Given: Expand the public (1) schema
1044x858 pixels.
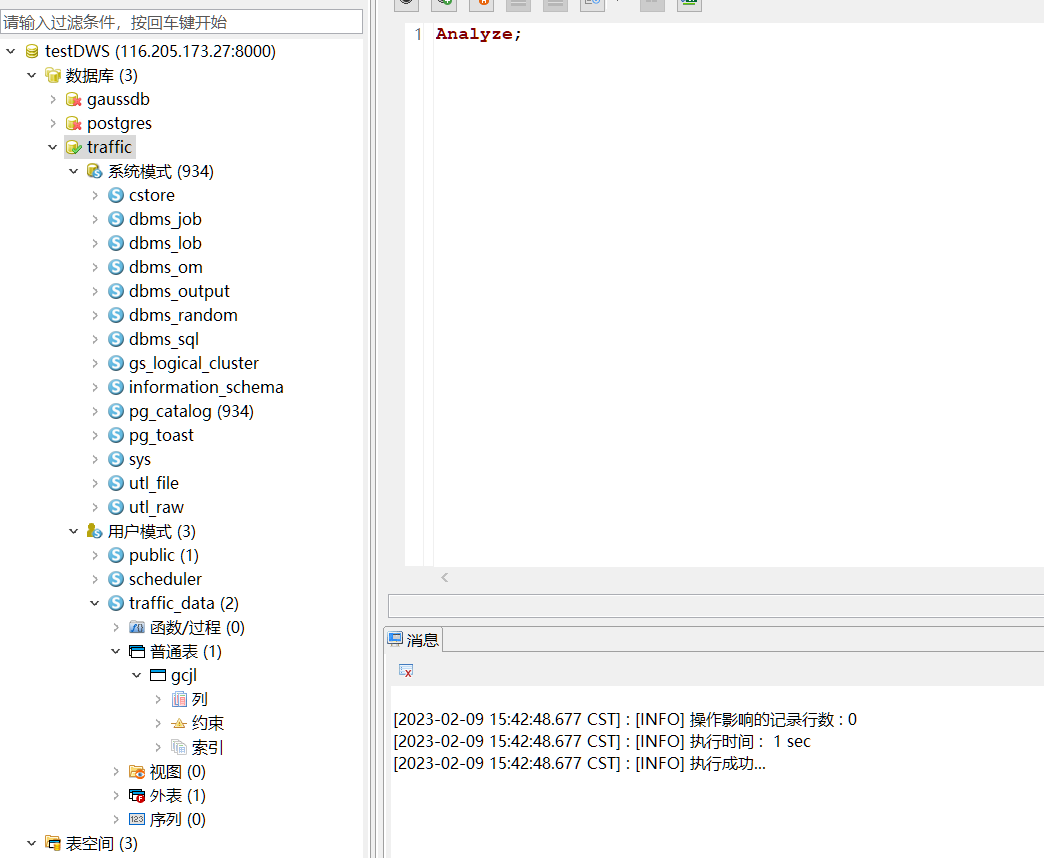Looking at the screenshot, I should pos(95,555).
